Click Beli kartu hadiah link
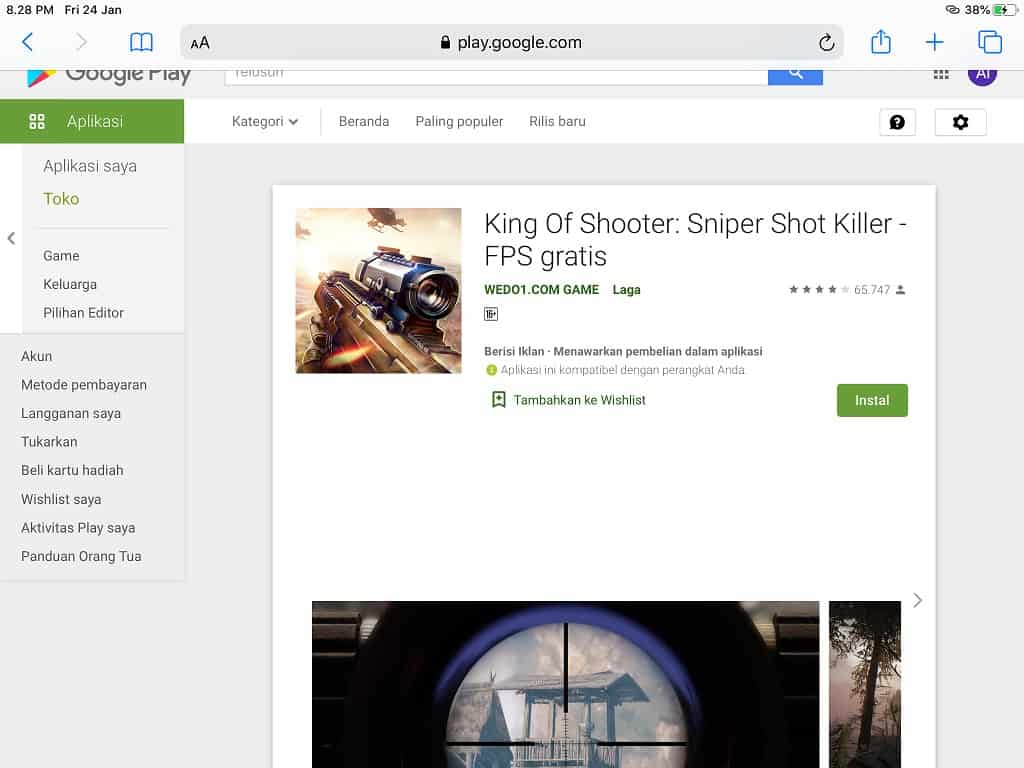 coord(72,470)
